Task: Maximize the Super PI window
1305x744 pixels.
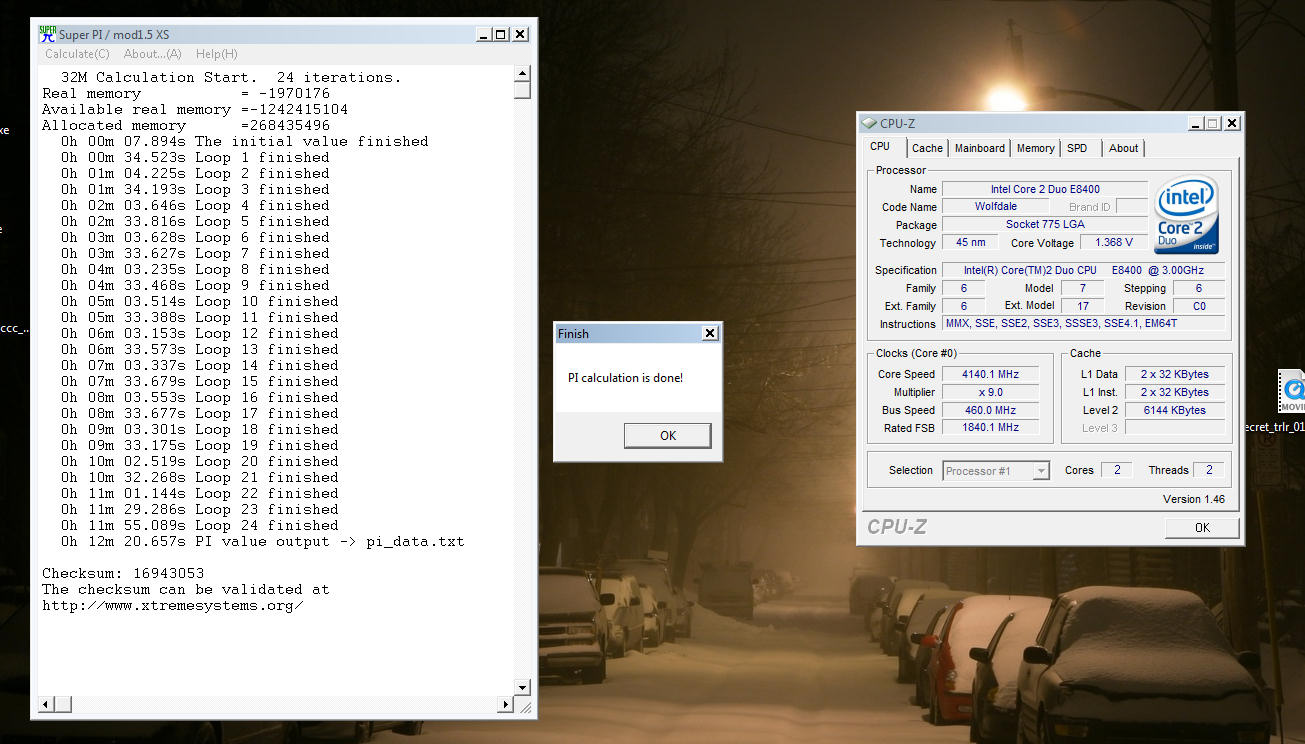Action: tap(501, 34)
